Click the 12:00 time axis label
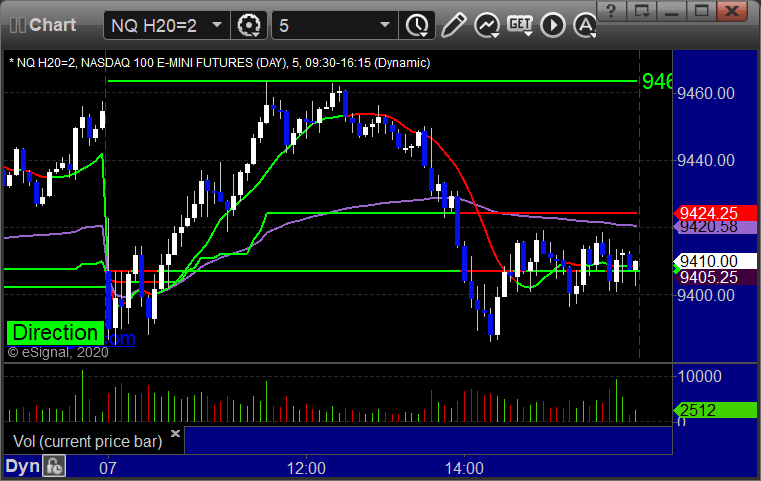 tap(306, 468)
